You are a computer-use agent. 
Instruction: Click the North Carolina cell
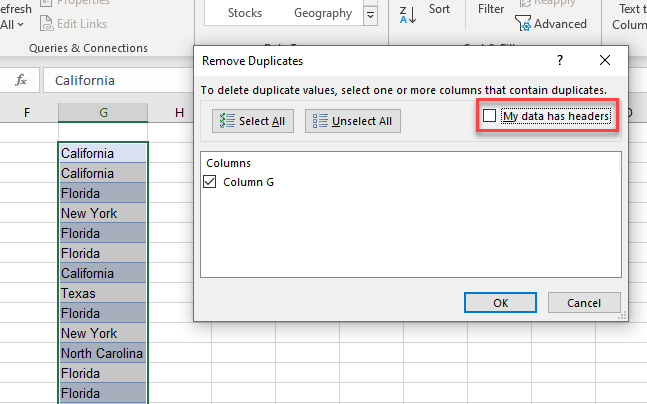[103, 353]
